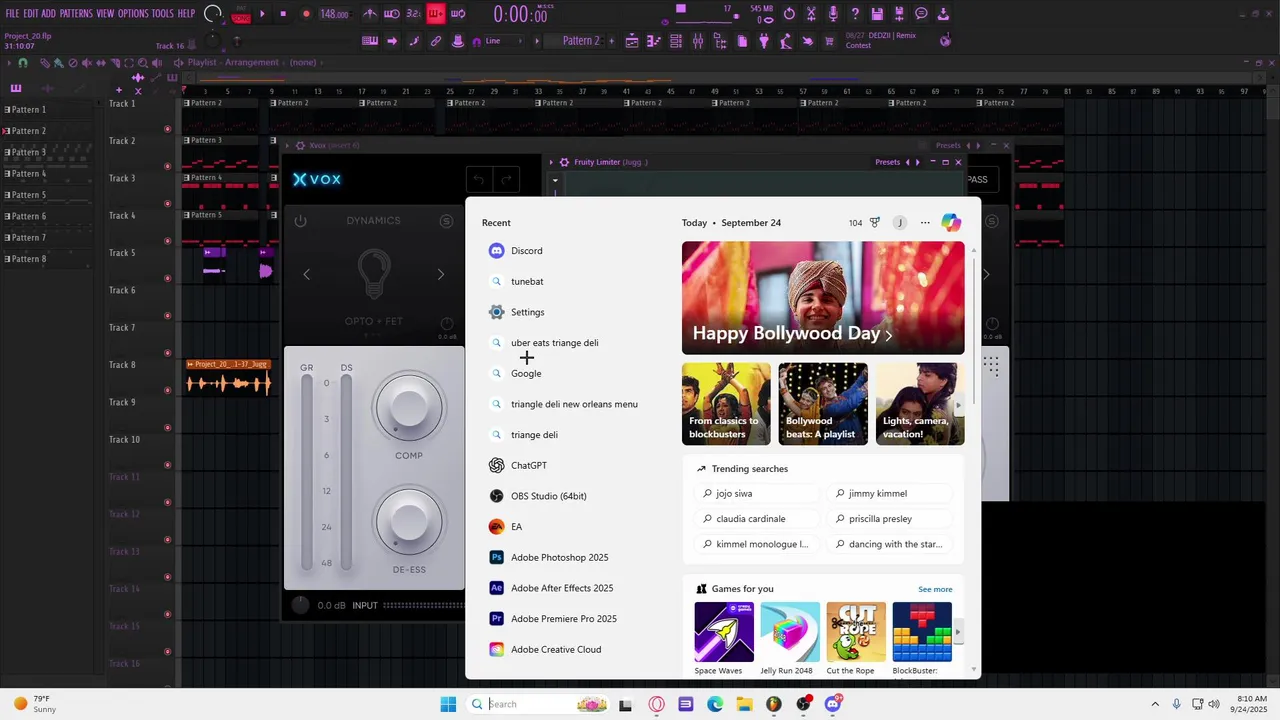Enable the playlist magnet snap icon
This screenshot has width=1280, height=720.
(22, 62)
